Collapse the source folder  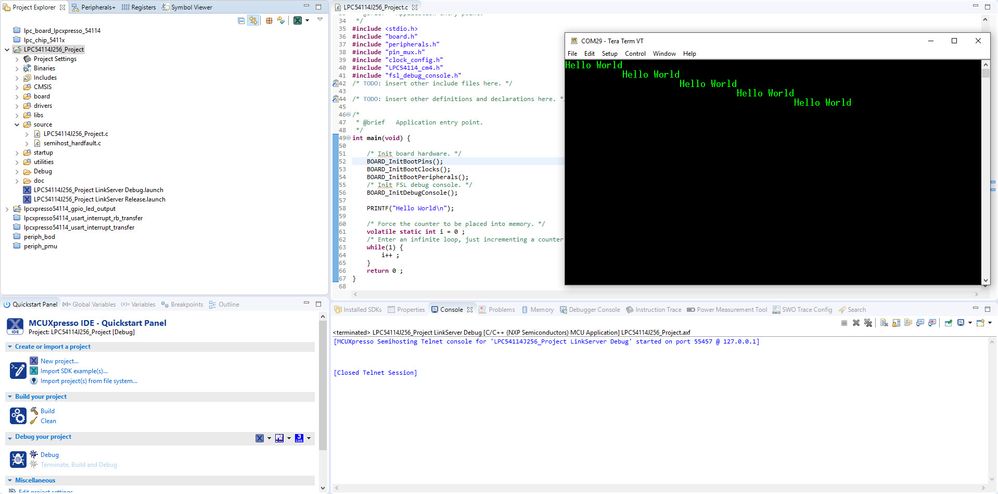[17, 124]
